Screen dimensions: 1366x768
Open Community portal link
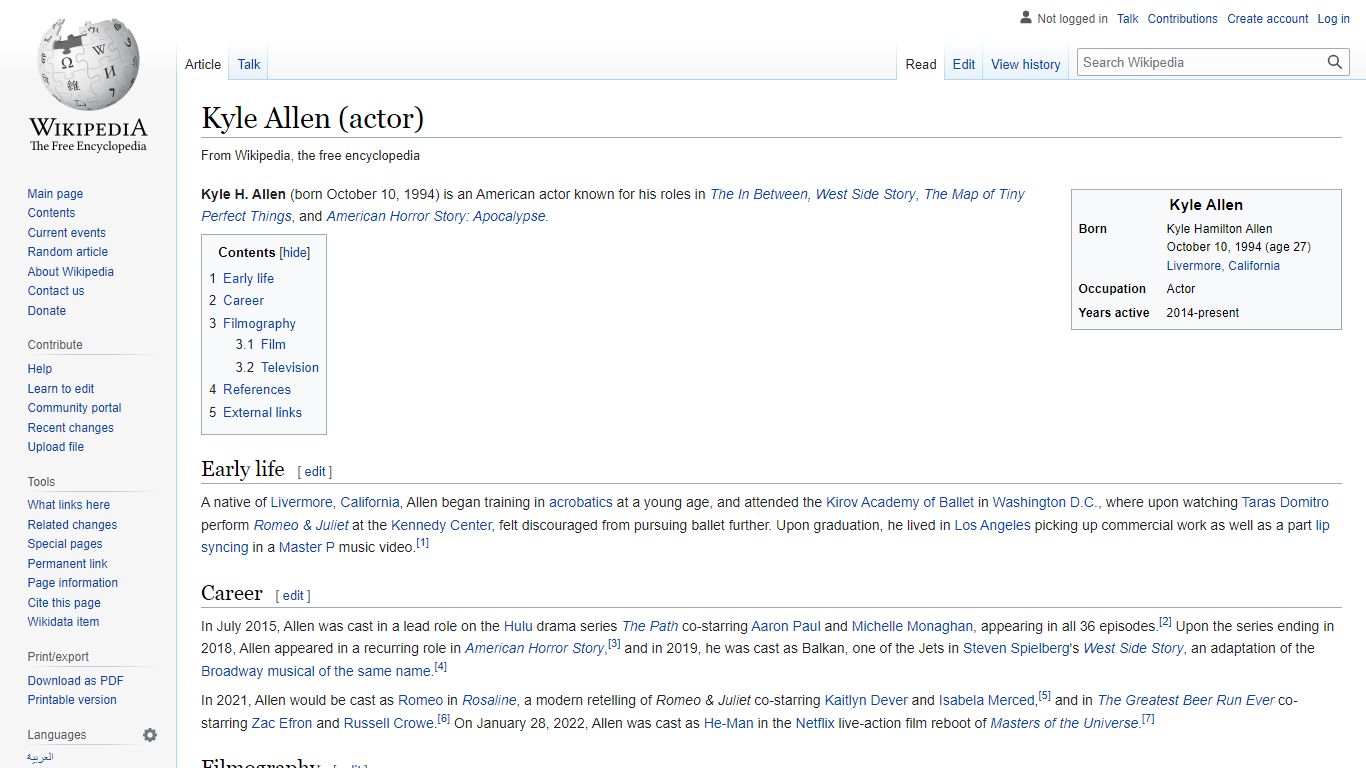pyautogui.click(x=74, y=408)
